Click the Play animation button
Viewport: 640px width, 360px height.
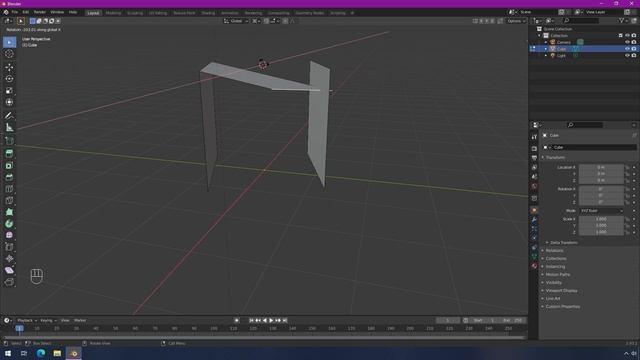tap(271, 320)
